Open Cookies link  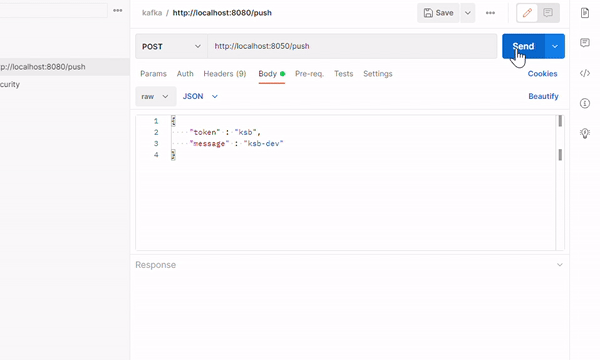click(542, 74)
